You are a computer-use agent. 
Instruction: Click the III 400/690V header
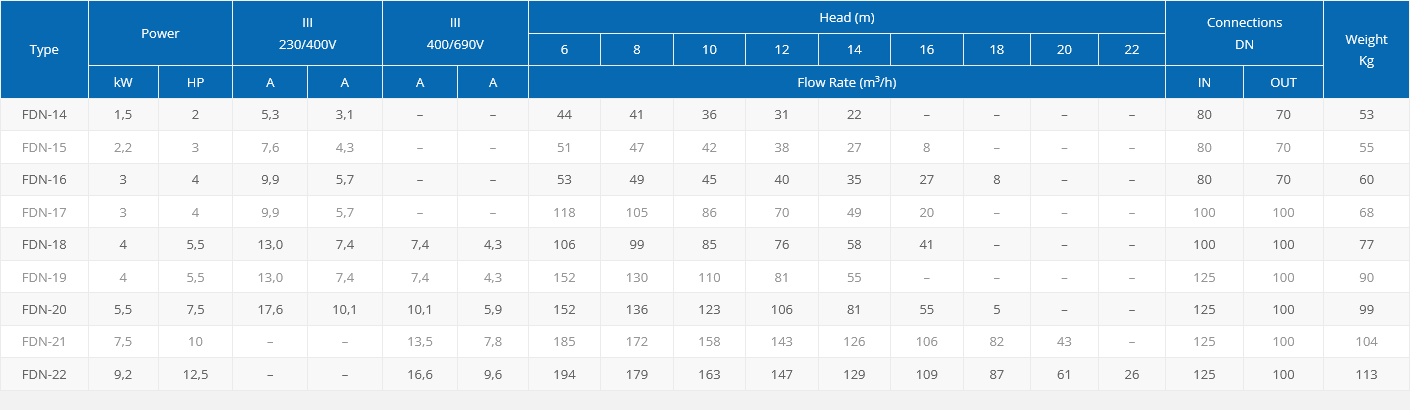[x=455, y=34]
